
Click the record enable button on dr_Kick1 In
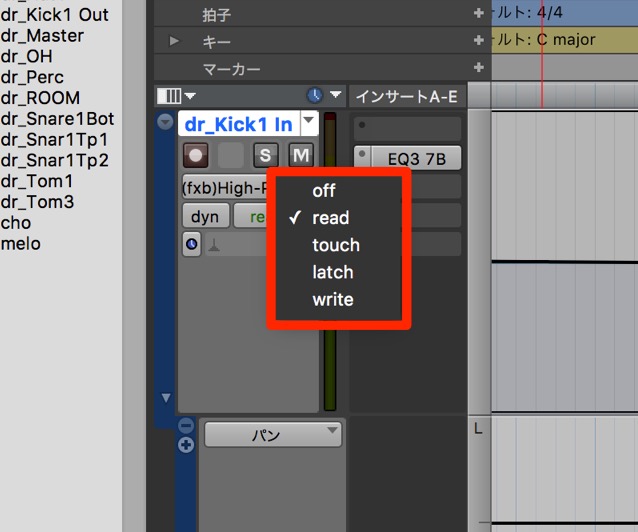(x=195, y=155)
